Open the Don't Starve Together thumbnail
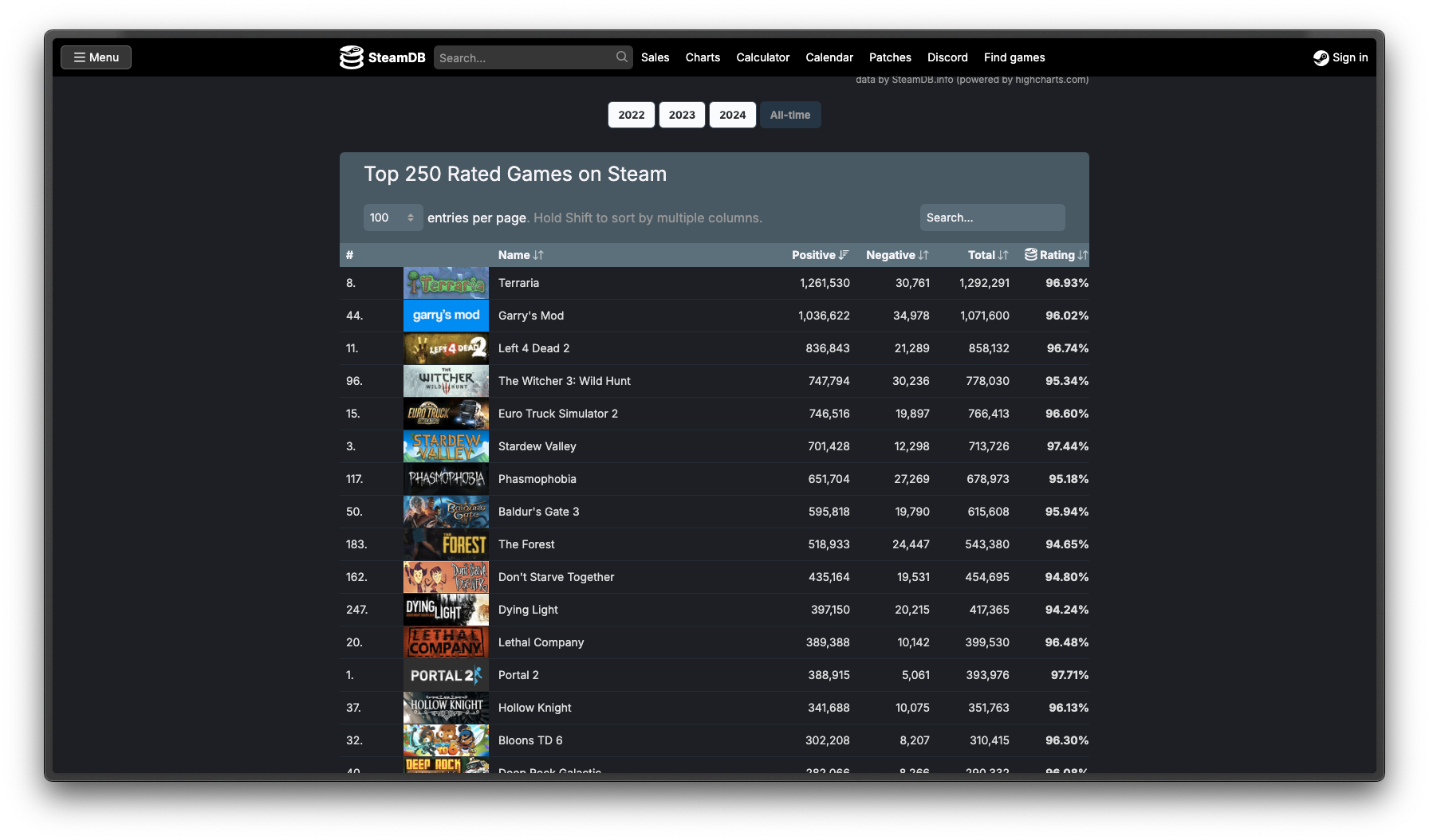The image size is (1429, 840). click(x=446, y=577)
